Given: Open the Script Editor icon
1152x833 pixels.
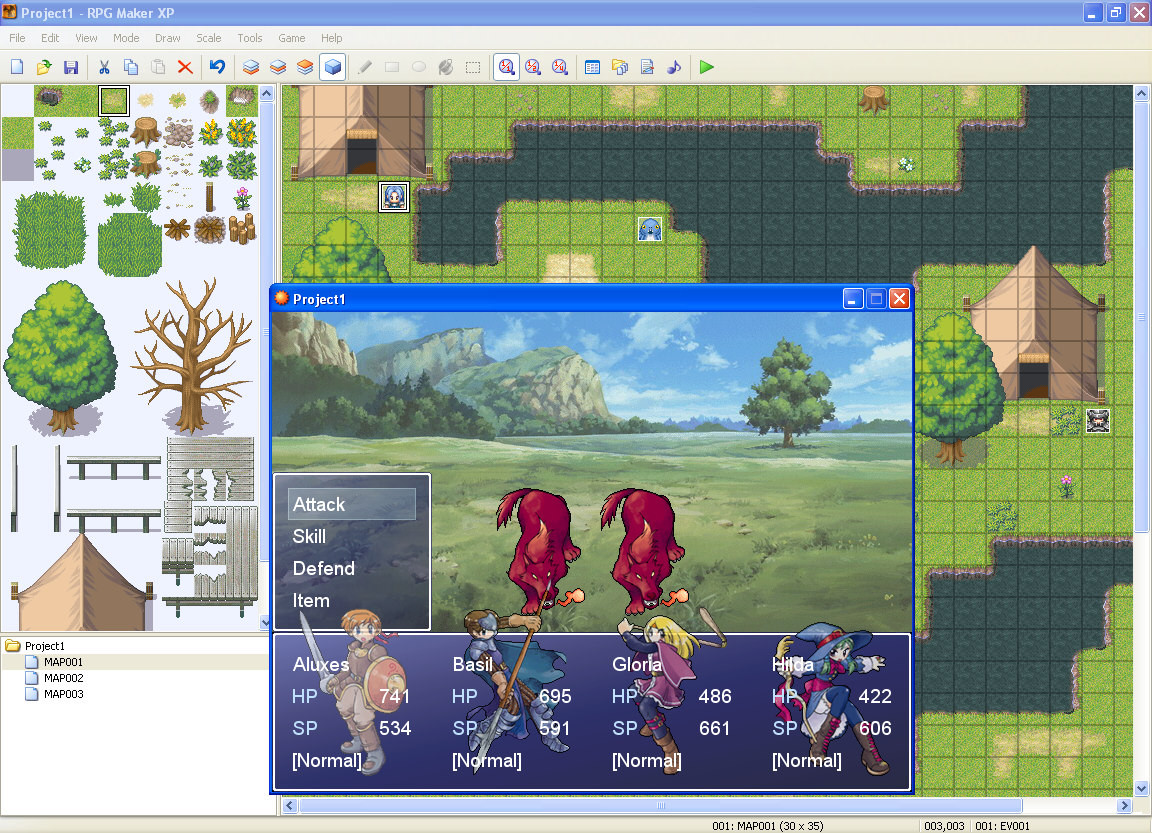Looking at the screenshot, I should tap(647, 68).
